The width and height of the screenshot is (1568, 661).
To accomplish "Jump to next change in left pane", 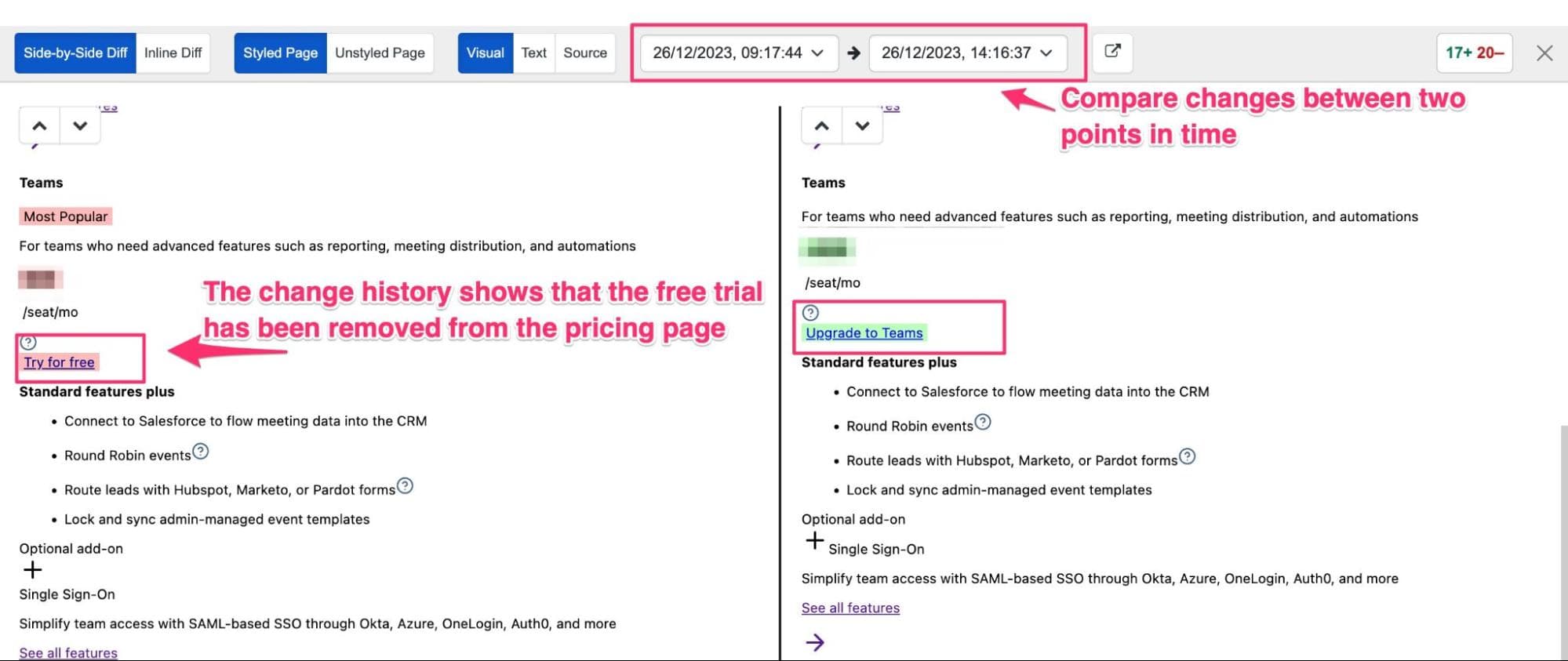I will click(x=80, y=125).
